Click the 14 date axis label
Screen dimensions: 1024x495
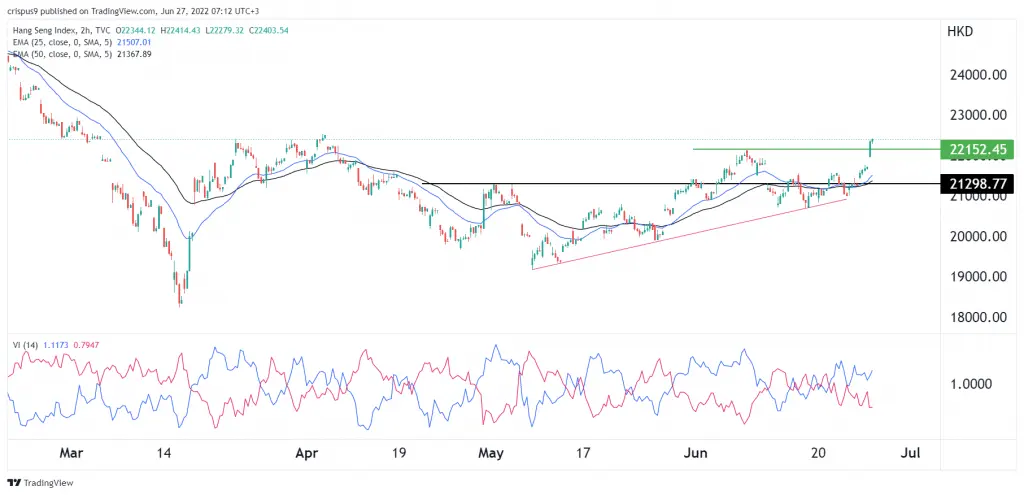(x=164, y=453)
